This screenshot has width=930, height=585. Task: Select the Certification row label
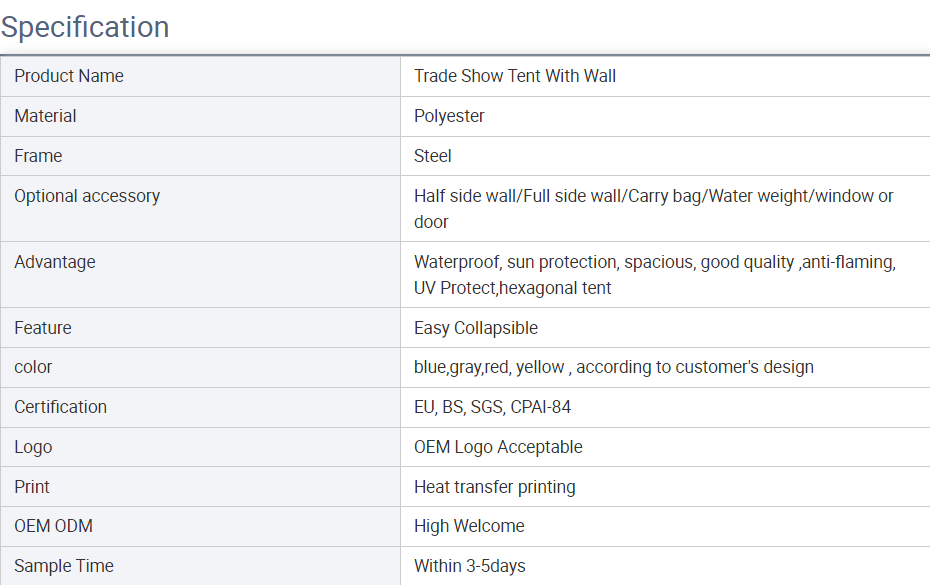[x=60, y=407]
